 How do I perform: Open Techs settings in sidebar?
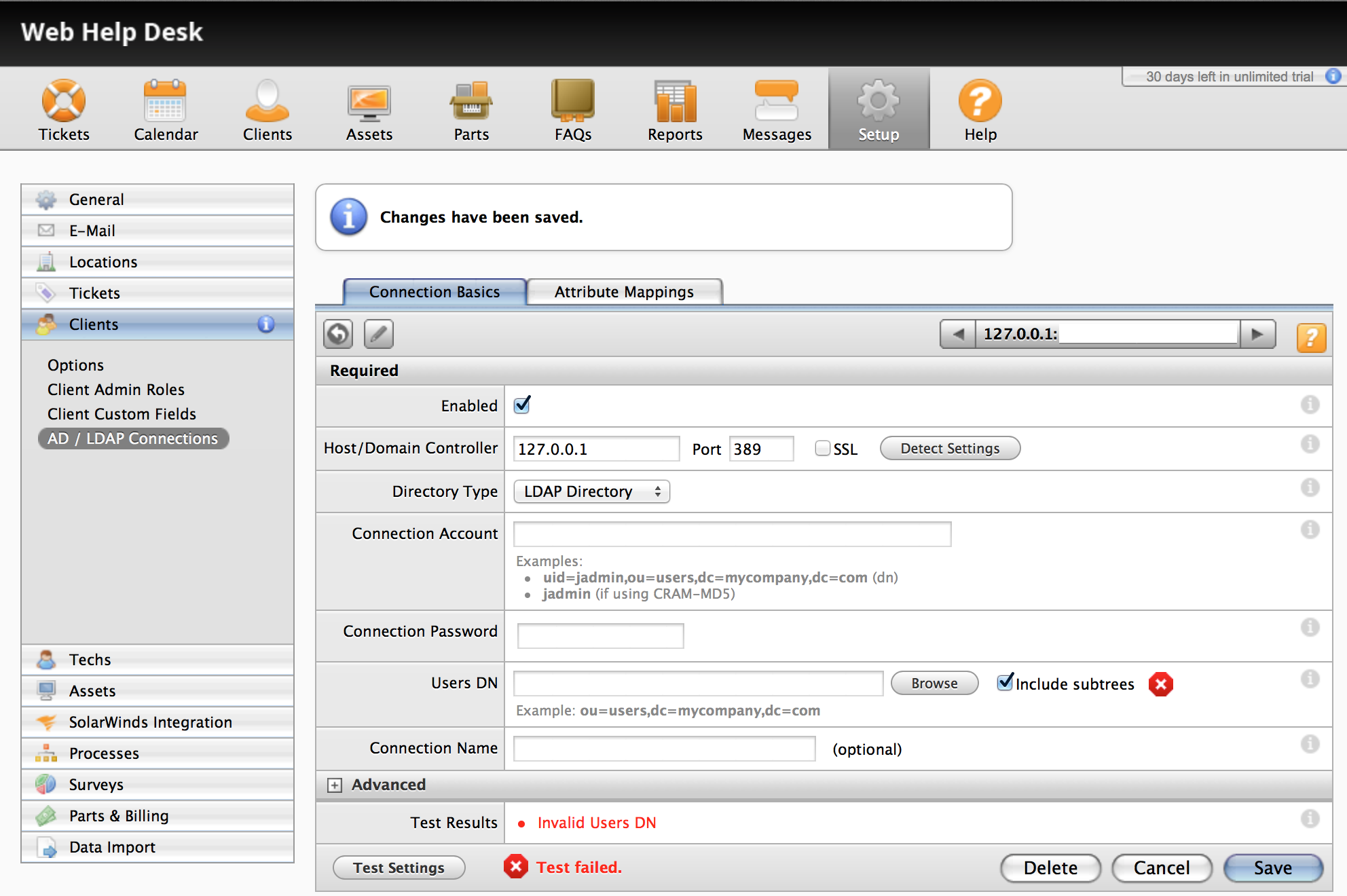(x=158, y=660)
